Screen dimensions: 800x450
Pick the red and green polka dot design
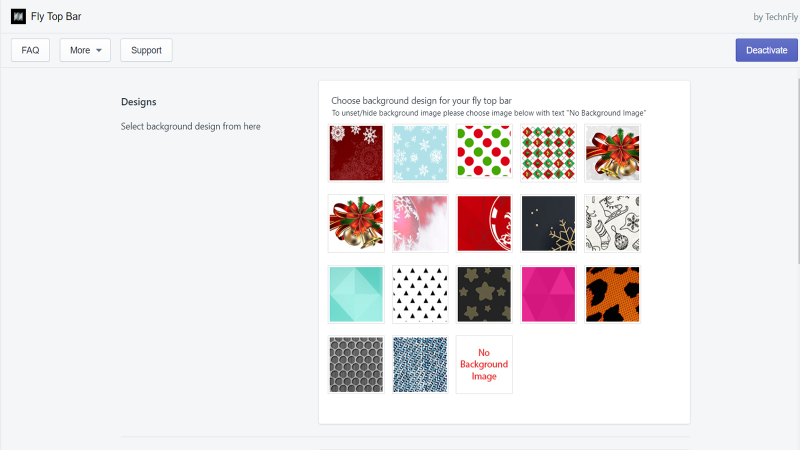tap(484, 152)
